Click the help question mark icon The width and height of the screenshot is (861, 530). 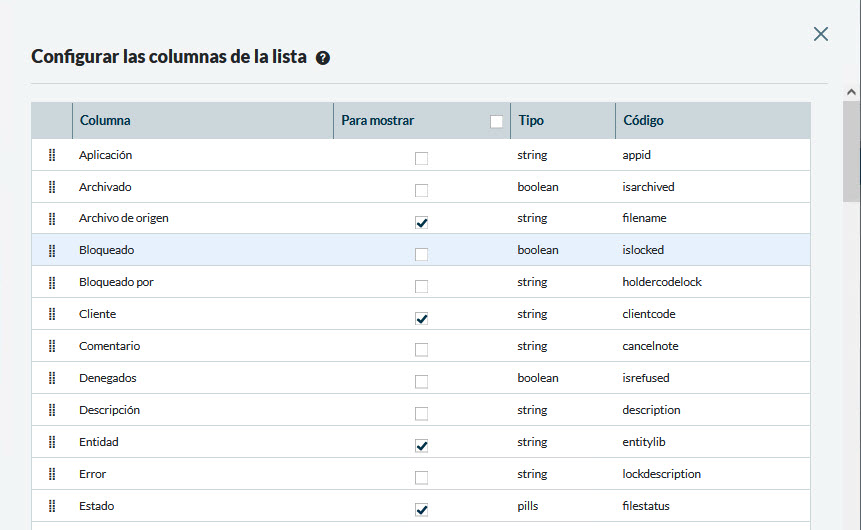323,58
